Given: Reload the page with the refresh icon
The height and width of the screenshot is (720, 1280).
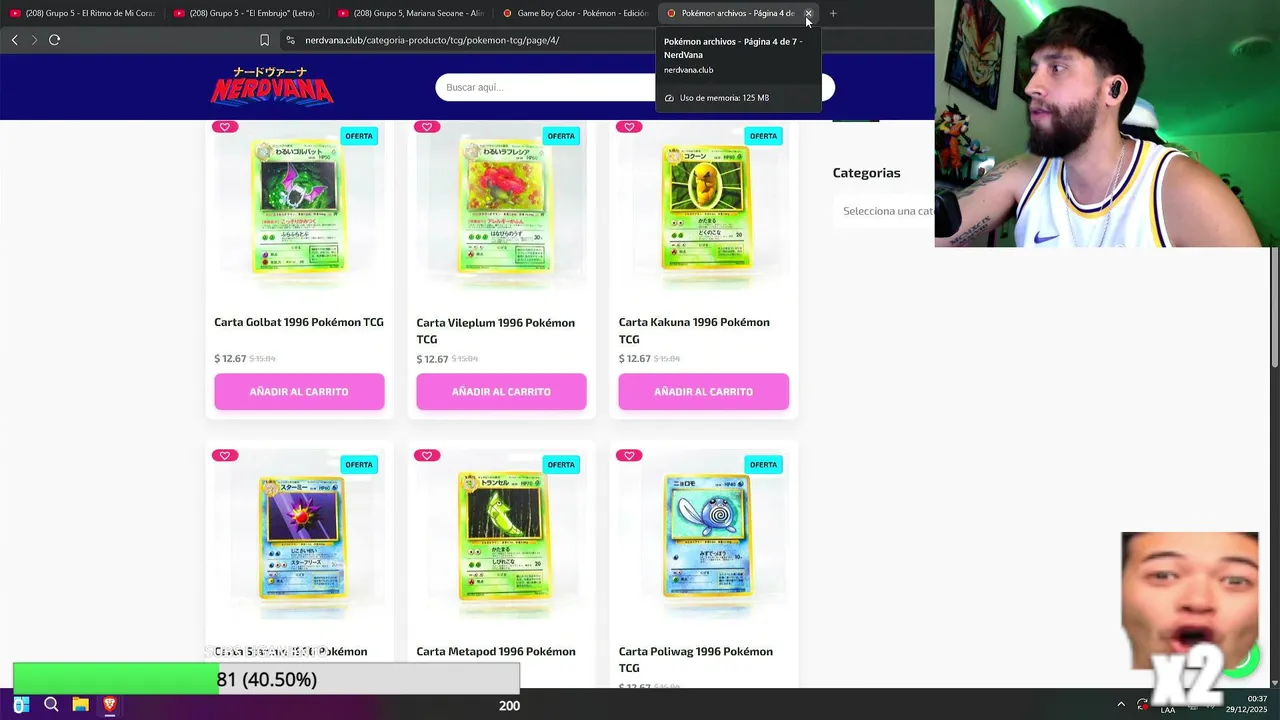Looking at the screenshot, I should pos(54,40).
